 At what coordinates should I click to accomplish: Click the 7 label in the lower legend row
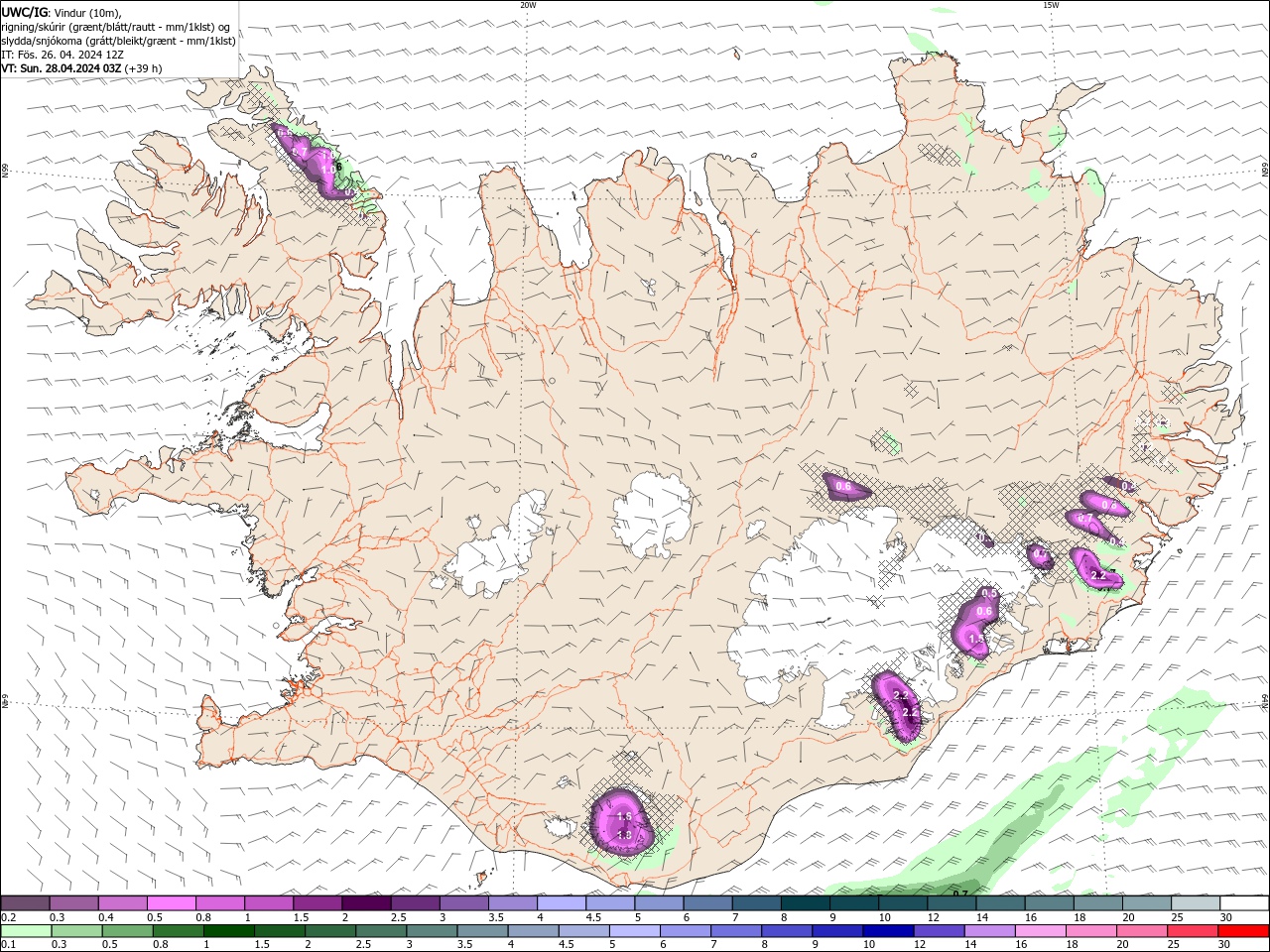[713, 944]
